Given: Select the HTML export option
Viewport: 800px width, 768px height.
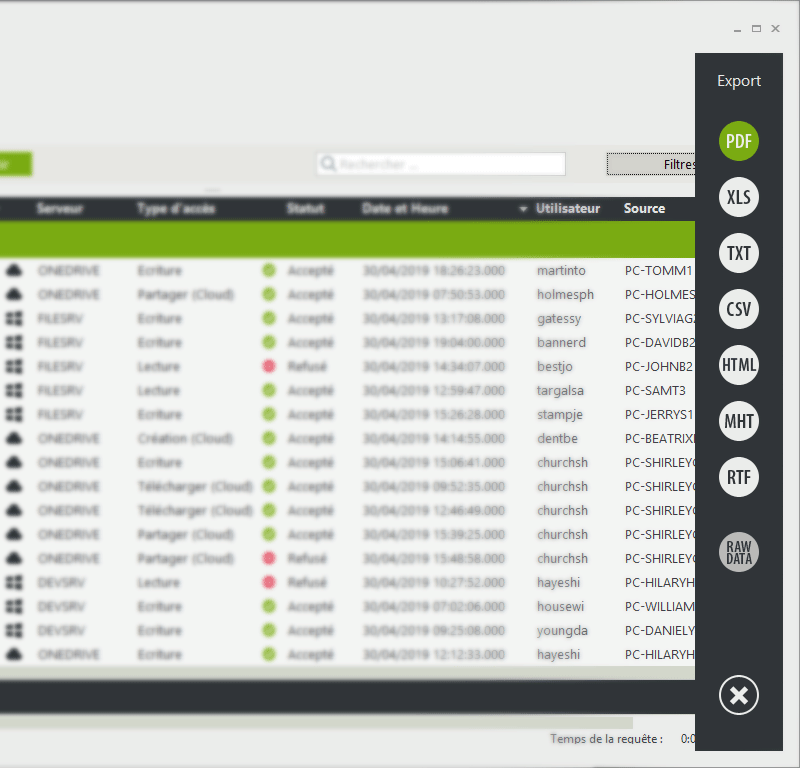Looking at the screenshot, I should coord(739,365).
